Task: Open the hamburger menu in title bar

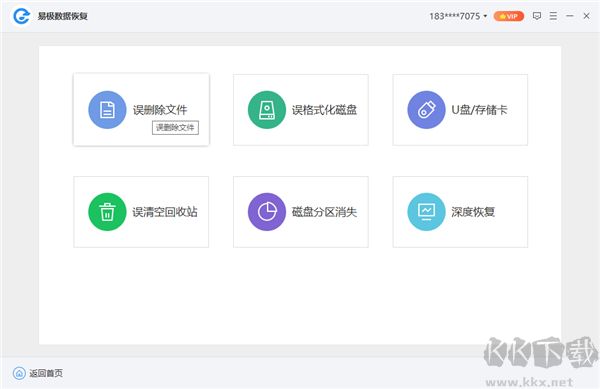Action: click(x=553, y=16)
